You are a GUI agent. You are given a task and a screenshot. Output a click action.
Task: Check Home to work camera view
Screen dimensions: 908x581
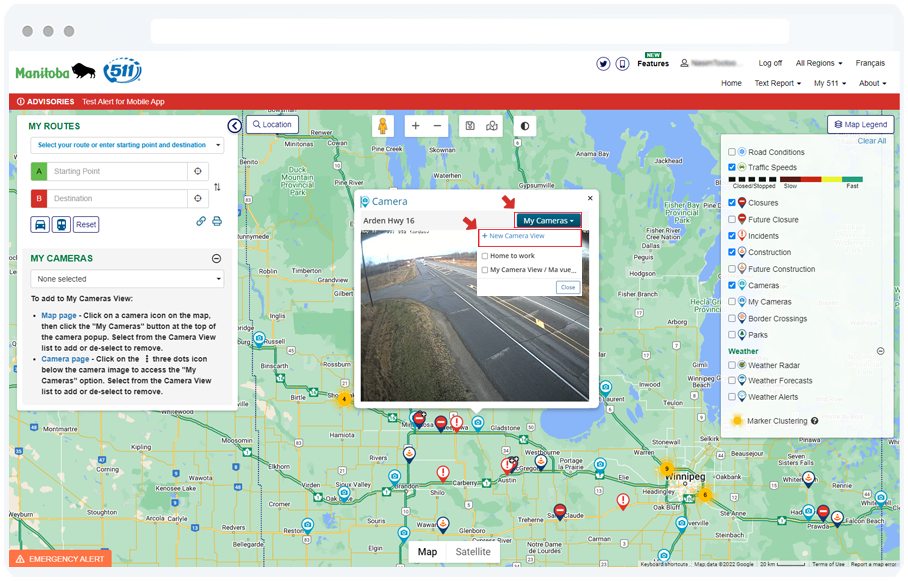pyautogui.click(x=485, y=256)
